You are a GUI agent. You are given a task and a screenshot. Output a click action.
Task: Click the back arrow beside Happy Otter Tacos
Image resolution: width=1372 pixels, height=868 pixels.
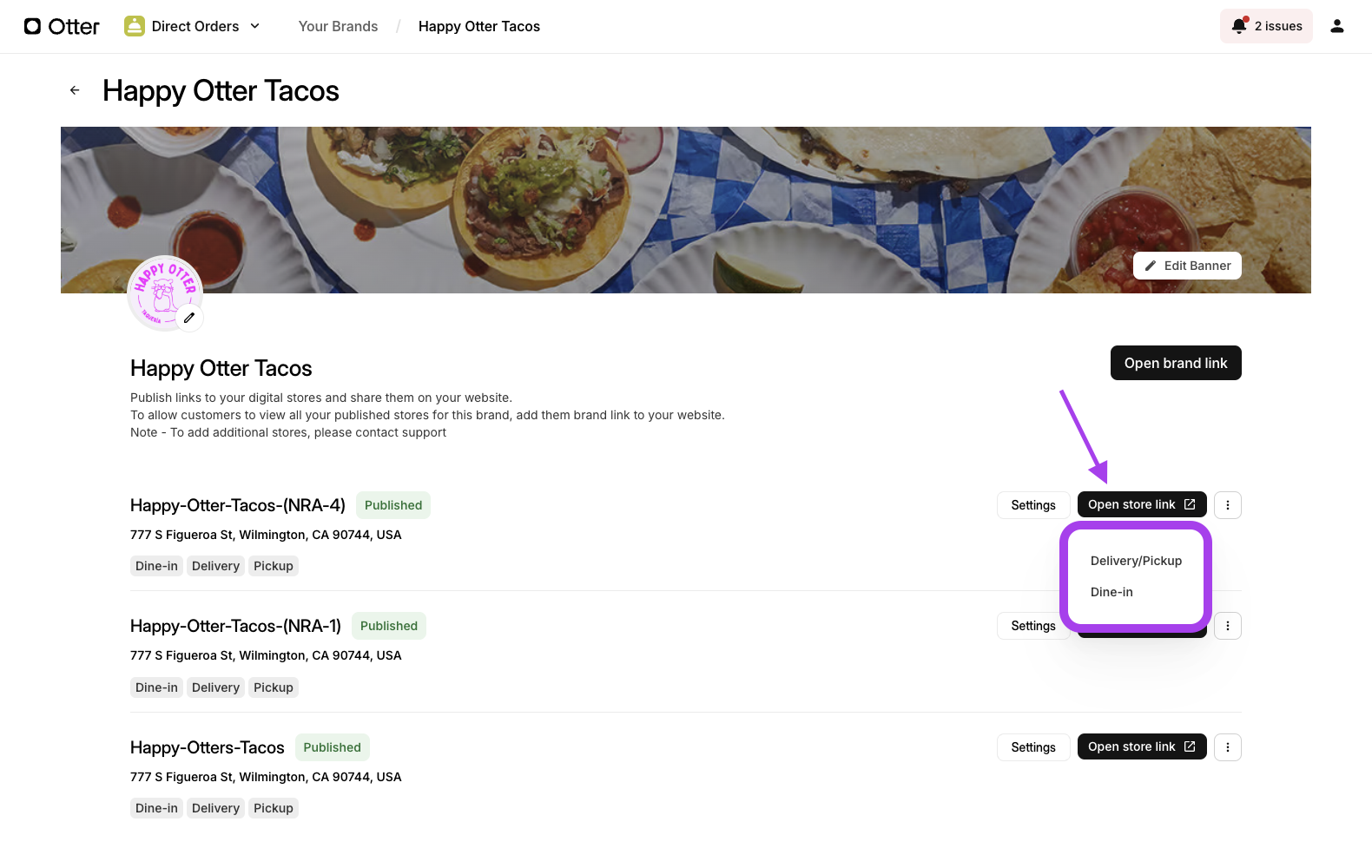pyautogui.click(x=75, y=90)
